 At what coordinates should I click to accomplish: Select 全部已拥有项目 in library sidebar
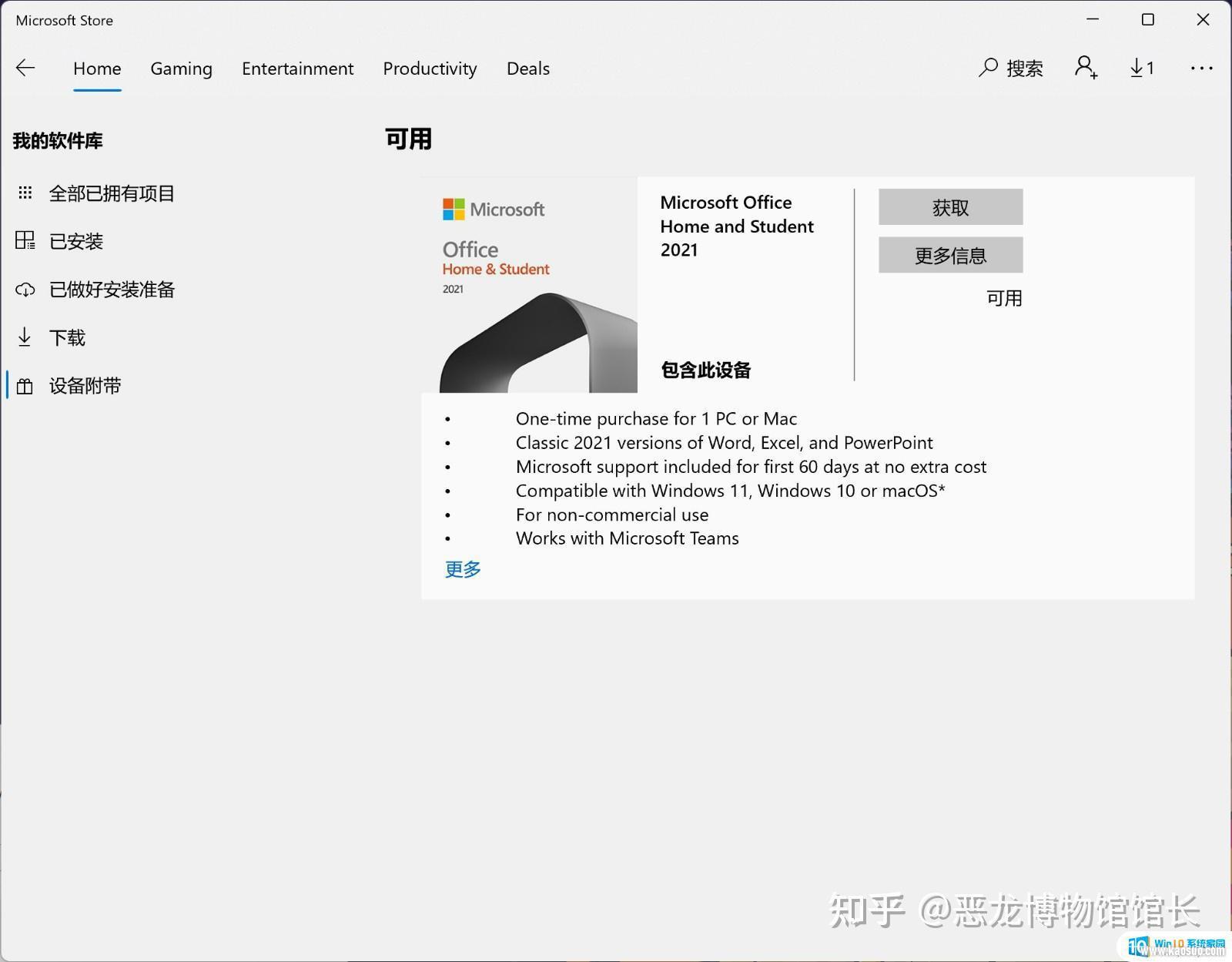(112, 193)
